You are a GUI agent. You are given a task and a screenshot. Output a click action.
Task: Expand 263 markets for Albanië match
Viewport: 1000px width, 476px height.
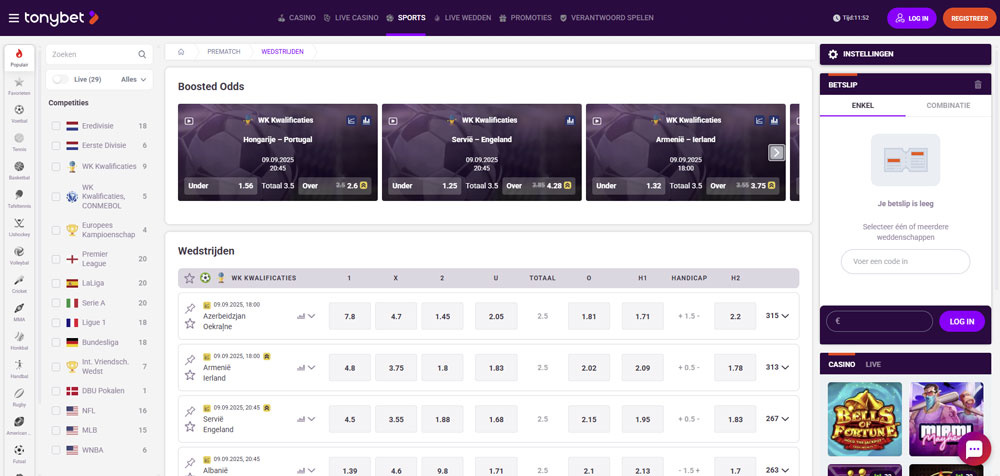tap(777, 470)
